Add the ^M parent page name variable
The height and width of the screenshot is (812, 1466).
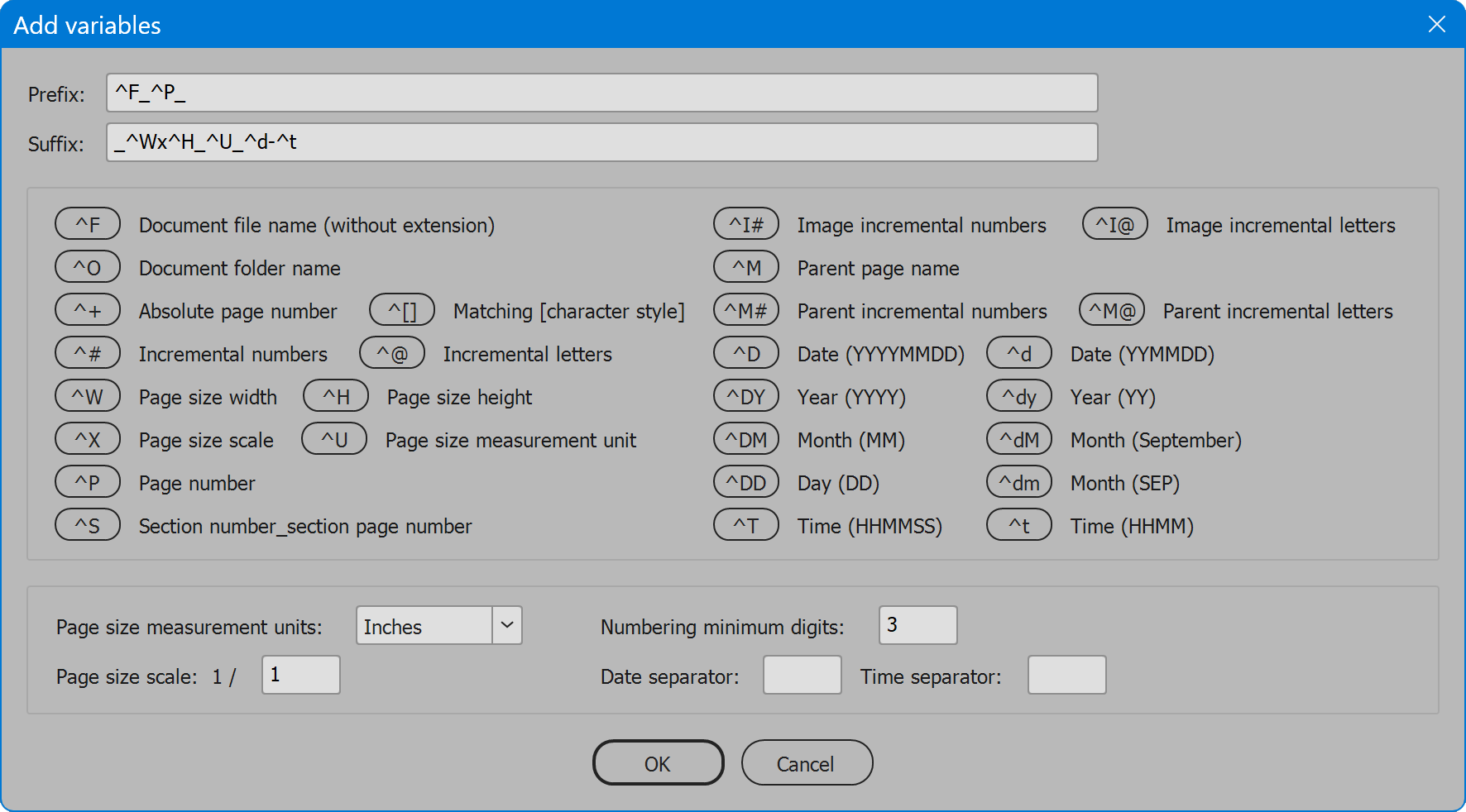[746, 267]
